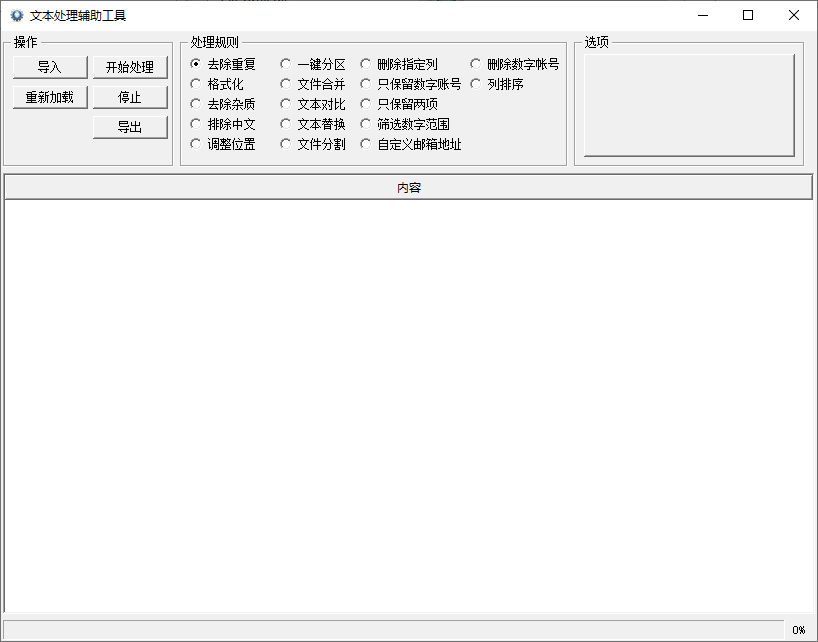The width and height of the screenshot is (818, 642).
Task: Pick 只保留数字账号 option
Action: [x=411, y=84]
